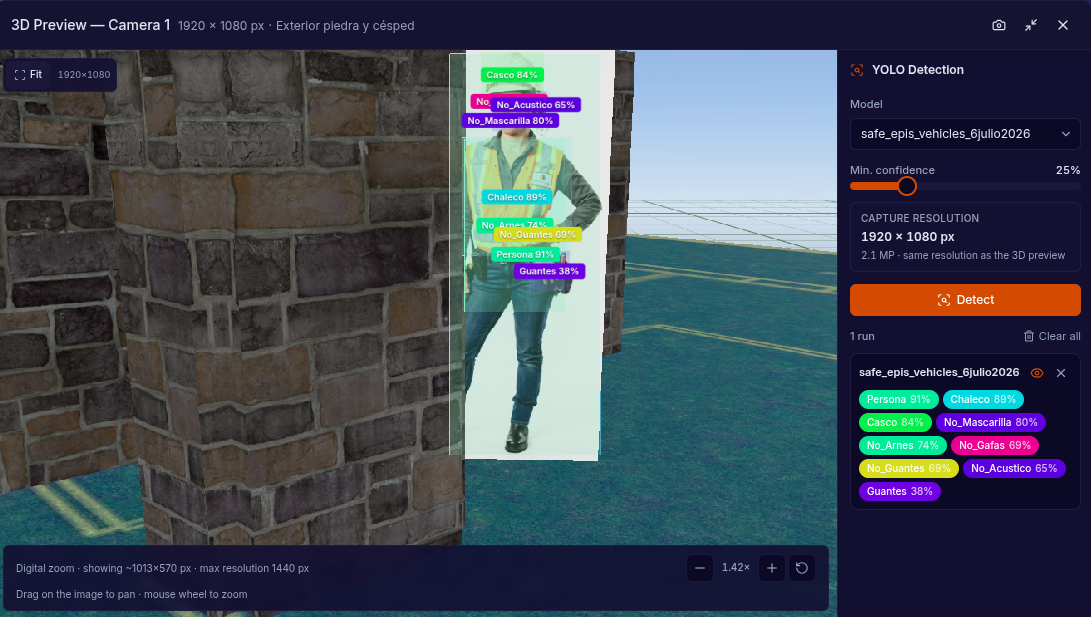The image size is (1091, 617).
Task: Click the Guantes 38% label on the image
Action: tap(549, 271)
